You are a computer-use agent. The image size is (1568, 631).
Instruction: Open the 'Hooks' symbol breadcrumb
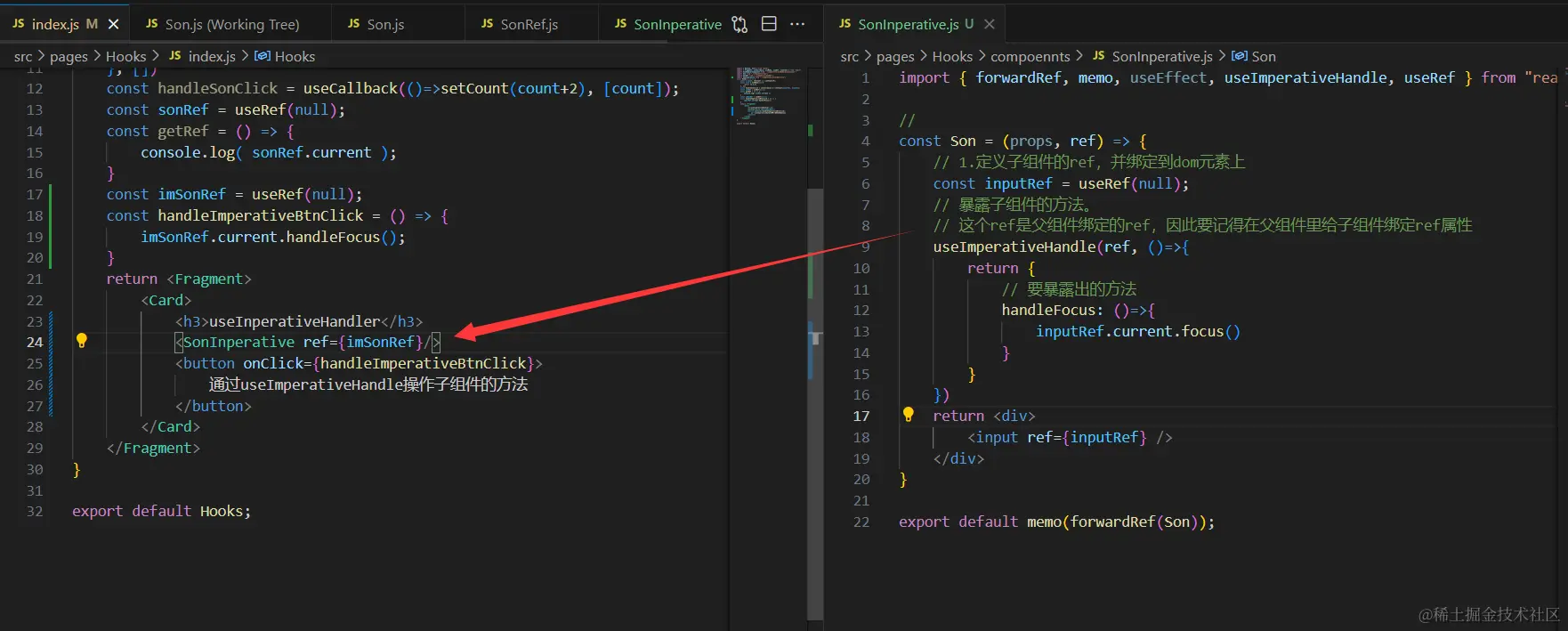click(x=295, y=56)
